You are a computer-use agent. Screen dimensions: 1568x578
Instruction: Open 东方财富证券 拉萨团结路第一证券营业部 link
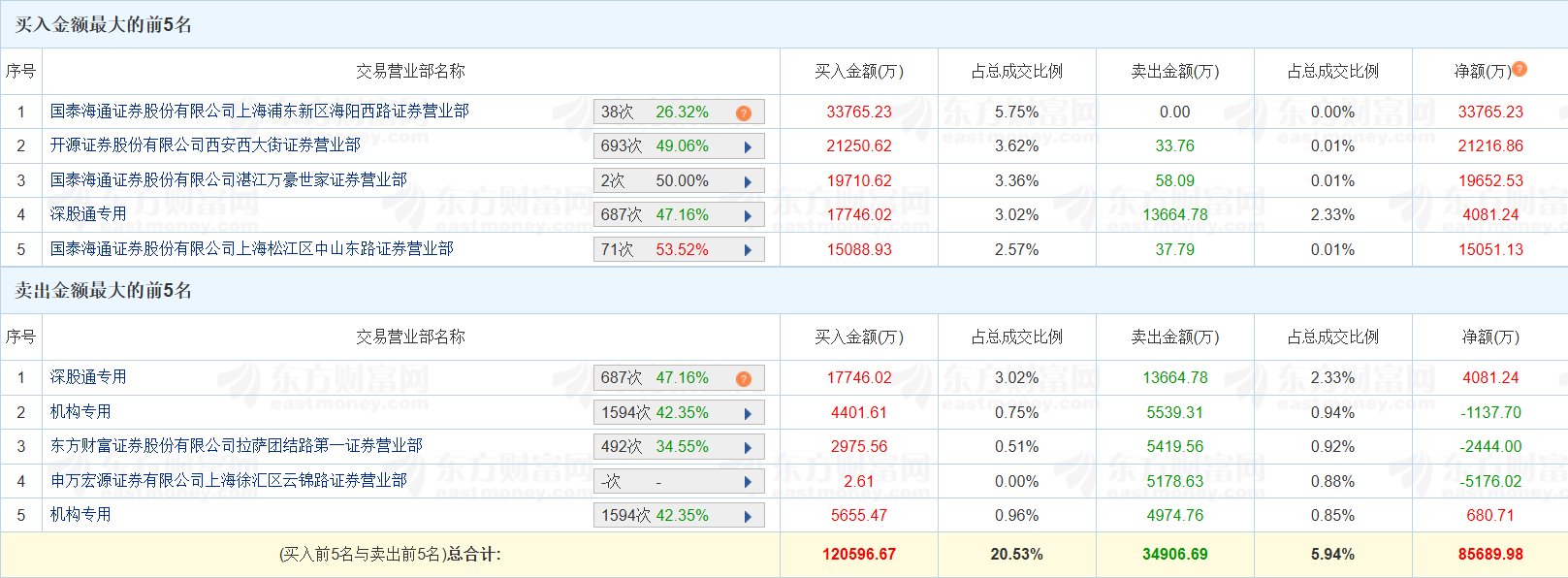[x=236, y=446]
